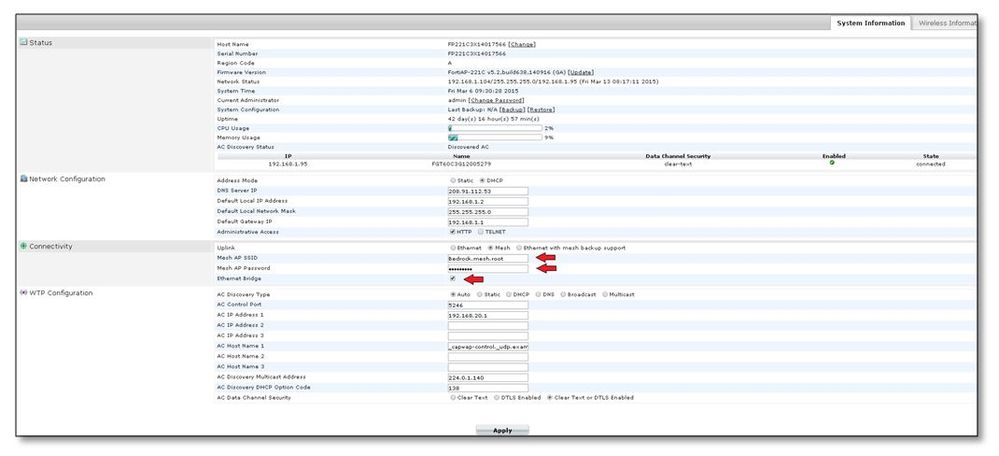Enable TELNET administrative access checkbox
Image resolution: width=999 pixels, height=456 pixels.
click(x=480, y=232)
